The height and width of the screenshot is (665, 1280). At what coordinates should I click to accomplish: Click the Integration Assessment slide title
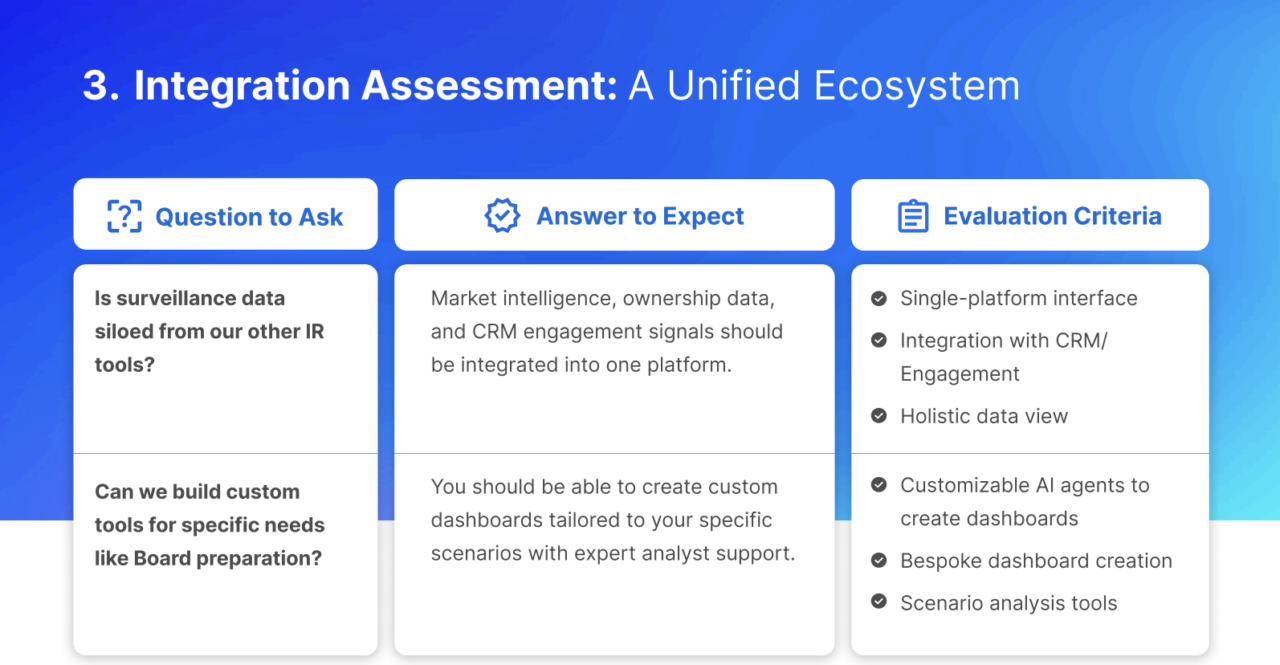[552, 86]
